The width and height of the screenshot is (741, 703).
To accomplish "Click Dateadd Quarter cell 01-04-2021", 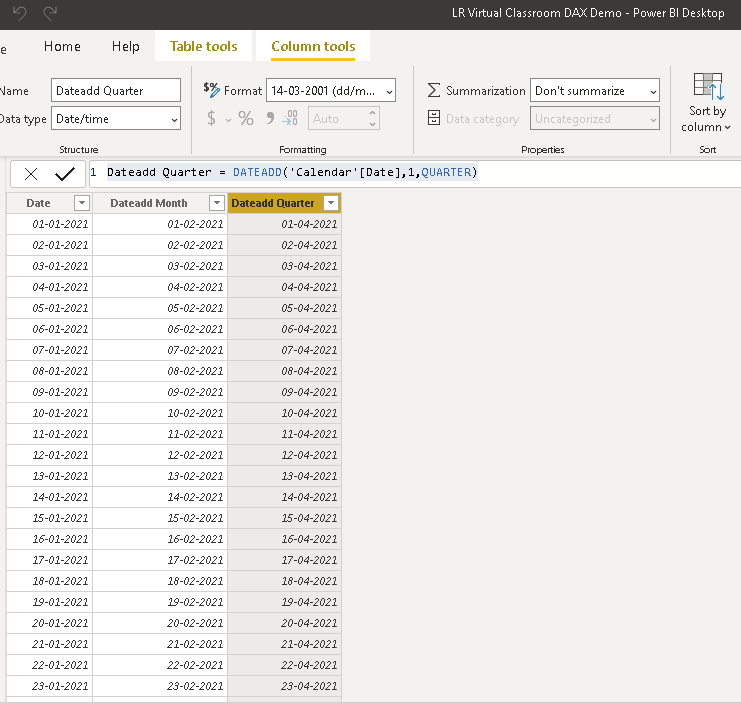I will point(284,224).
